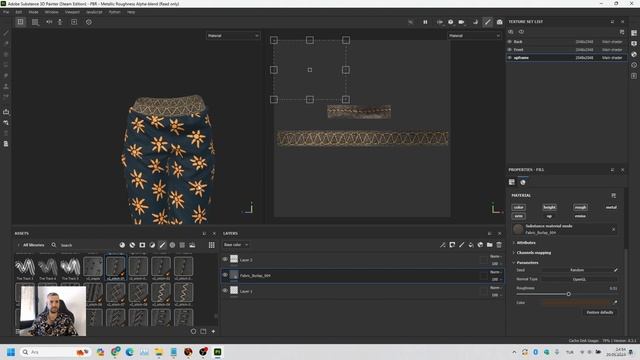Open the Base color channel dropdown in Layers
This screenshot has height=360, width=640.
(236, 245)
